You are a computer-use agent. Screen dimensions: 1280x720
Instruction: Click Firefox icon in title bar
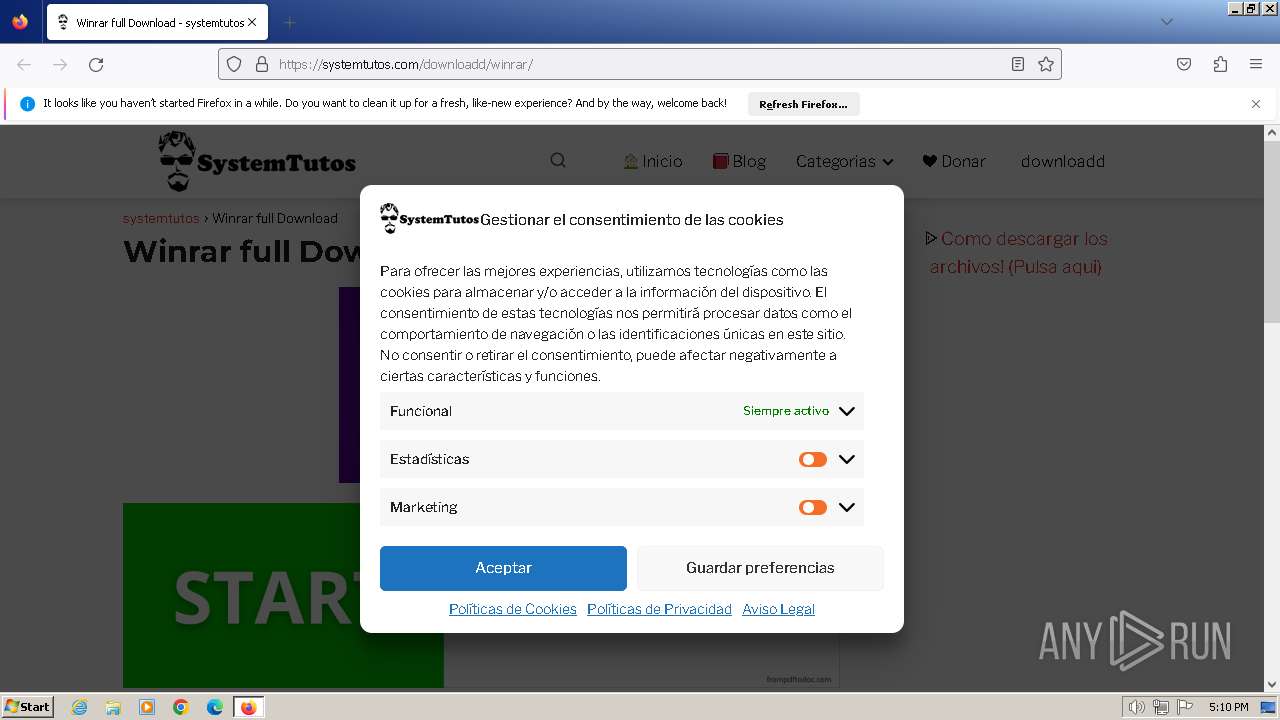pos(20,21)
